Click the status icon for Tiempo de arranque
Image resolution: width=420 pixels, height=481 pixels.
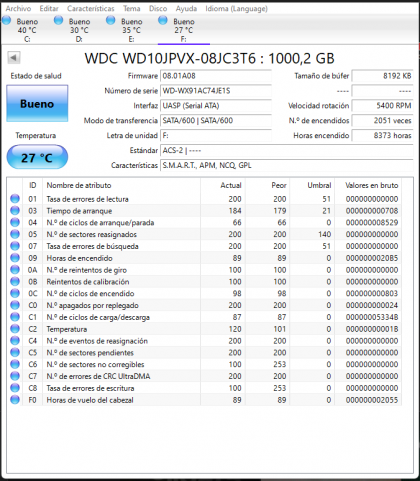[15, 210]
